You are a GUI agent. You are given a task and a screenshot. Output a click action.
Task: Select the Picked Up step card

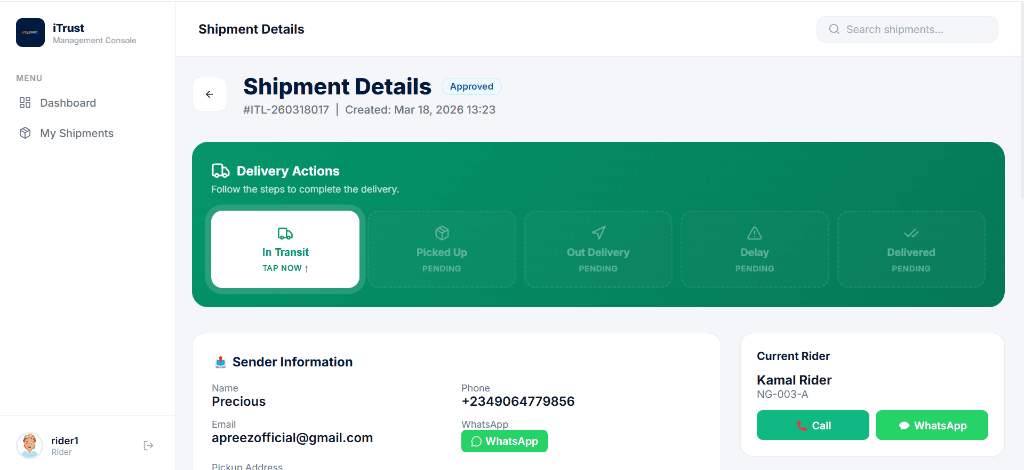tap(441, 249)
